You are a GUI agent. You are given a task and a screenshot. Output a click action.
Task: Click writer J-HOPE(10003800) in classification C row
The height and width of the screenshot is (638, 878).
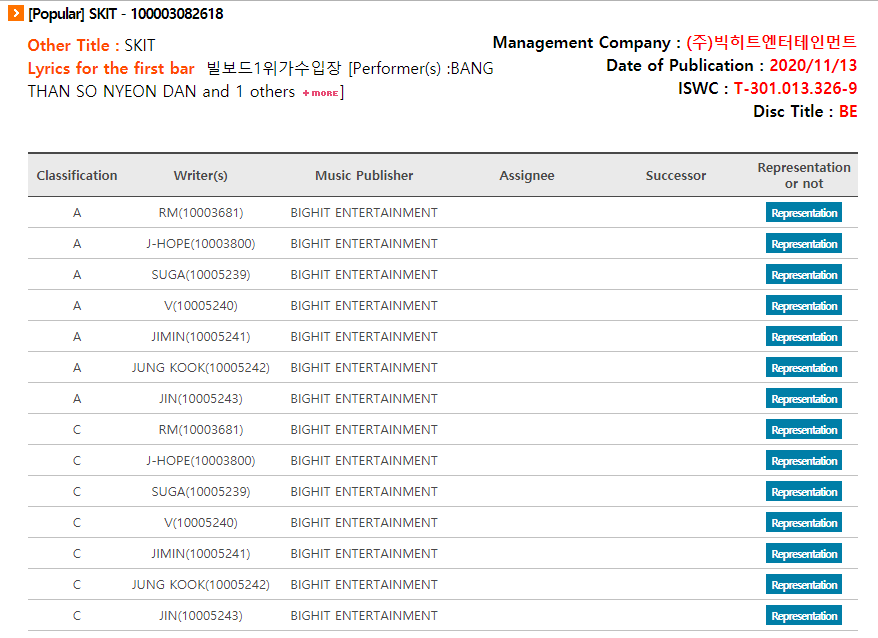(200, 460)
